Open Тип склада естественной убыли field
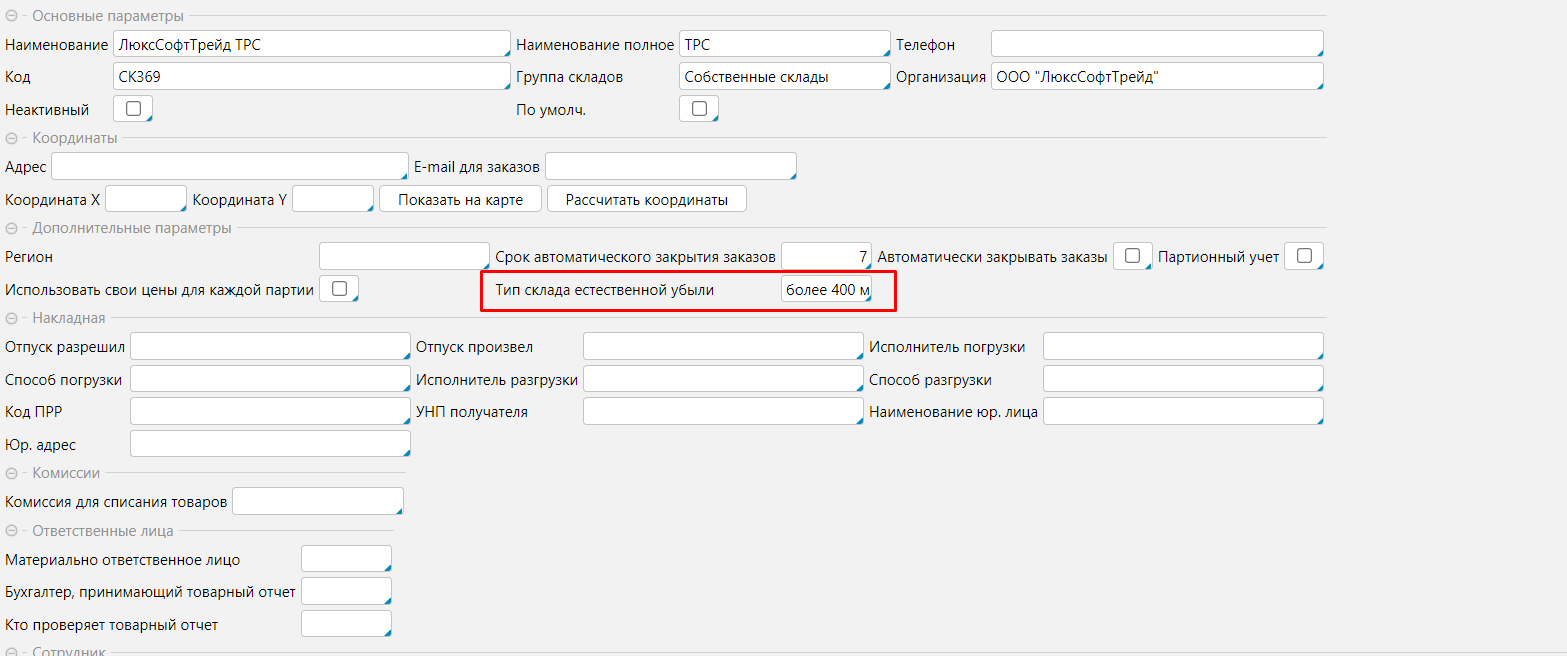 [x=826, y=290]
